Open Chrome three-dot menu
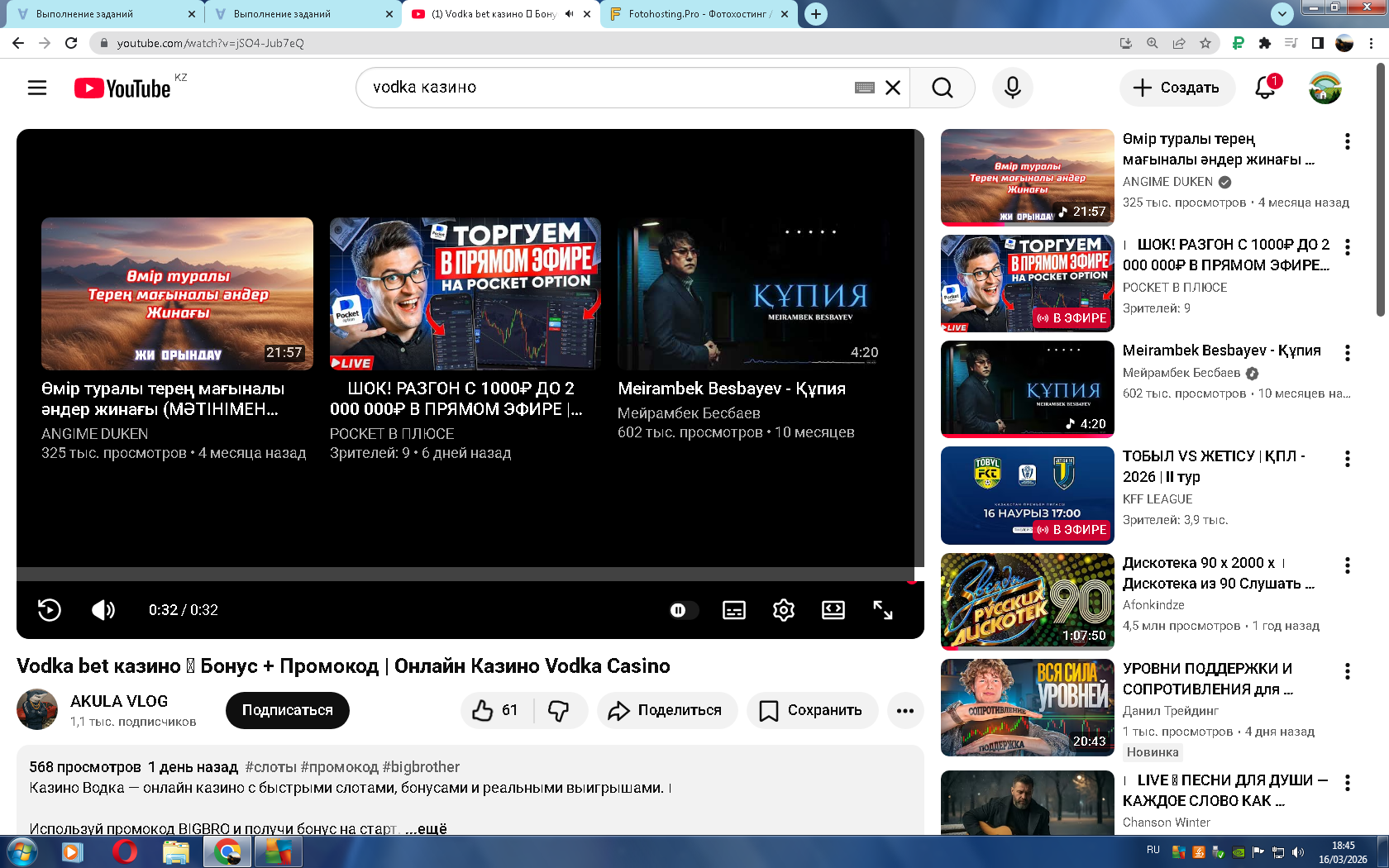1389x868 pixels. pyautogui.click(x=1372, y=43)
